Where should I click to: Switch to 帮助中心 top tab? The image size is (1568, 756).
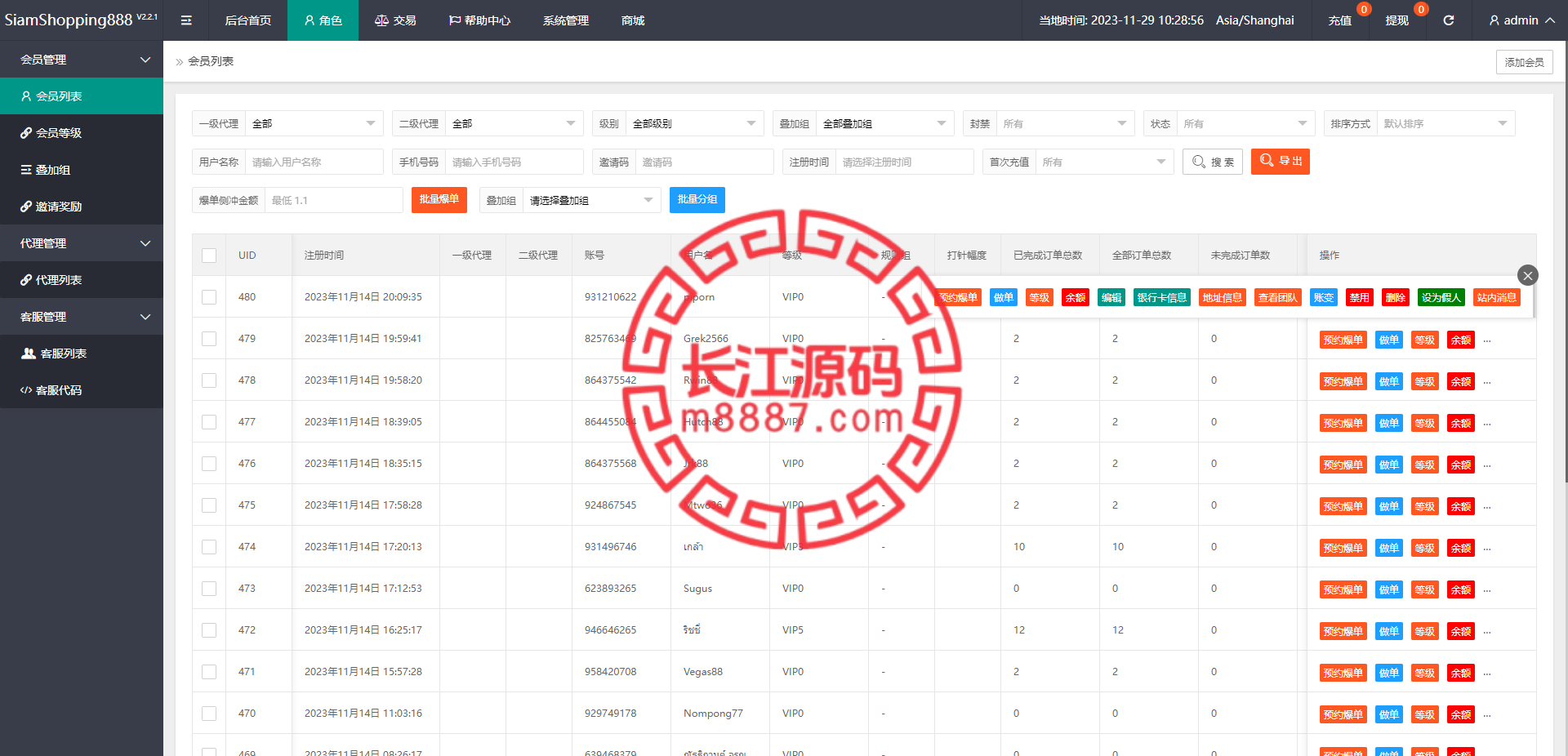point(479,20)
